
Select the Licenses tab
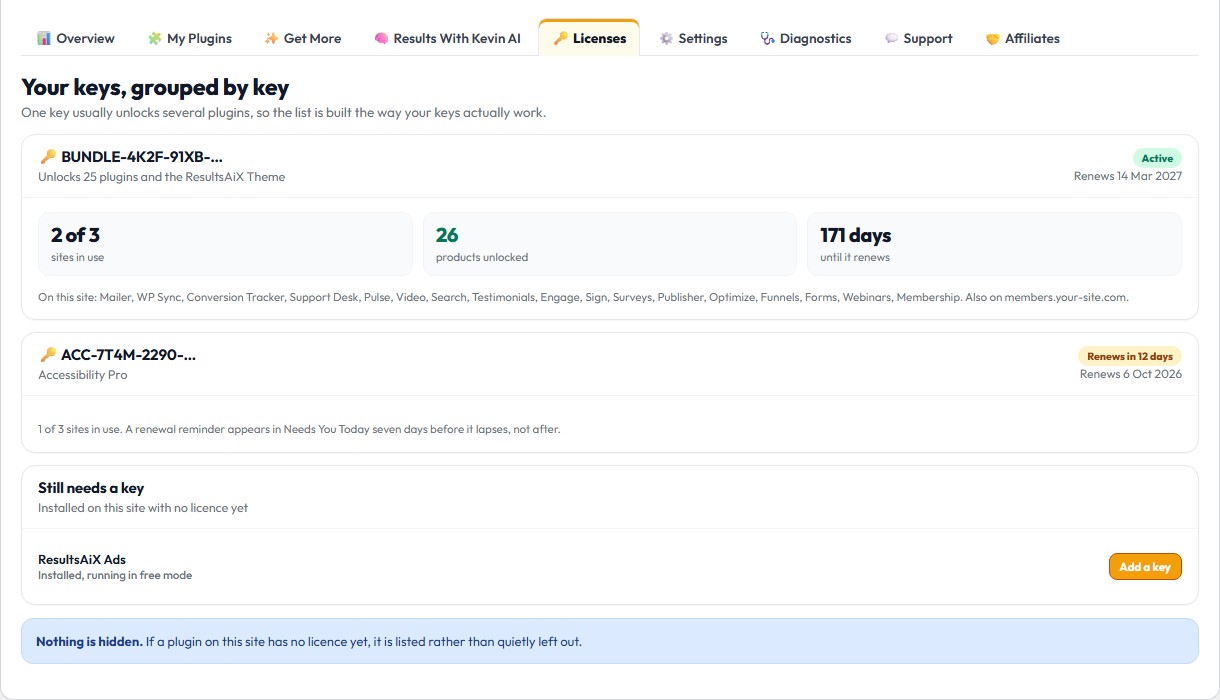[589, 38]
